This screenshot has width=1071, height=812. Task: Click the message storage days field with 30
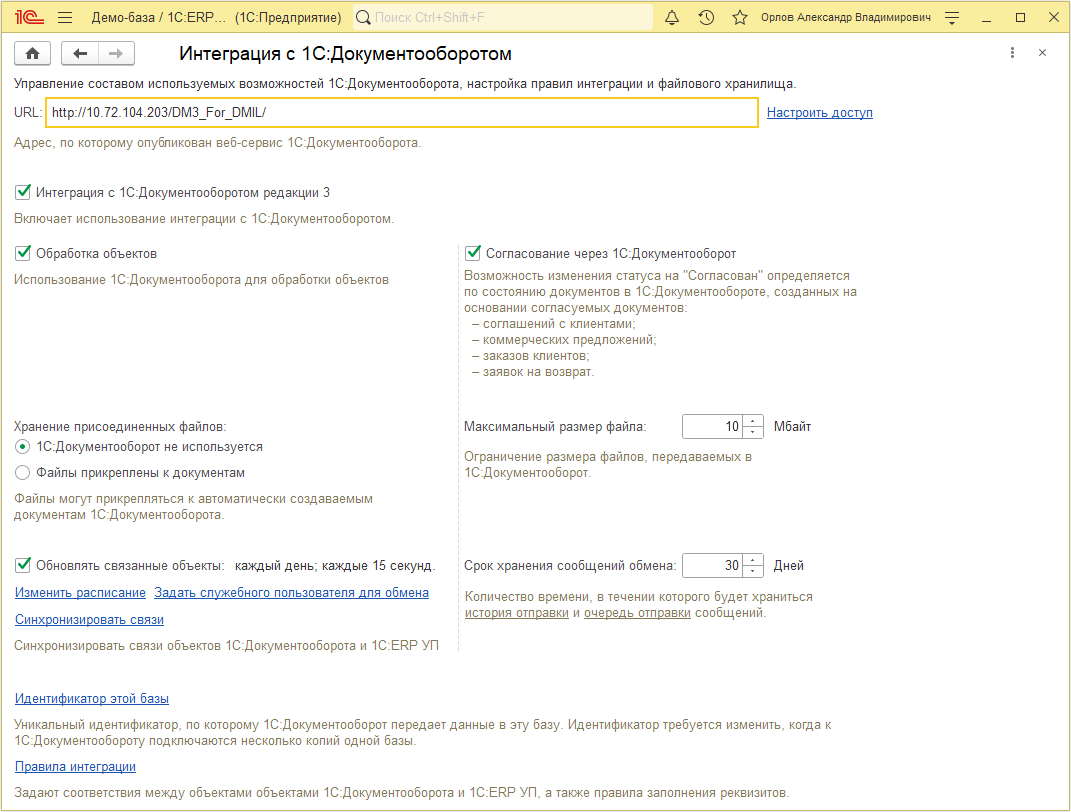pyautogui.click(x=712, y=565)
